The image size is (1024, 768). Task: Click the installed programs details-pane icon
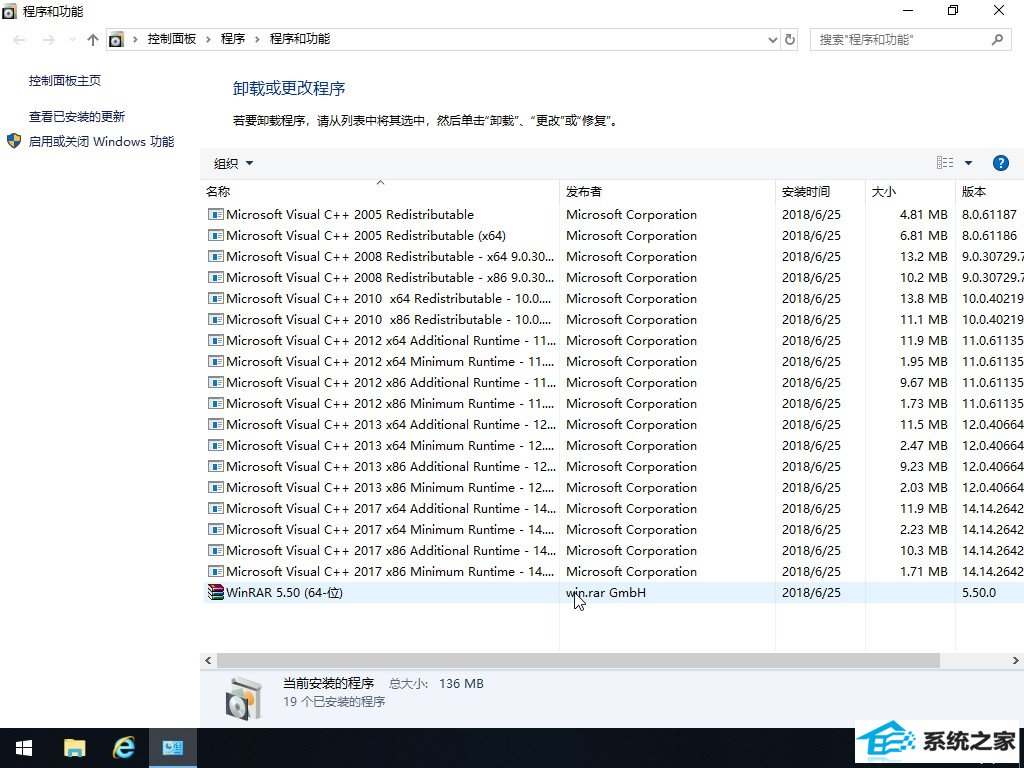point(244,698)
